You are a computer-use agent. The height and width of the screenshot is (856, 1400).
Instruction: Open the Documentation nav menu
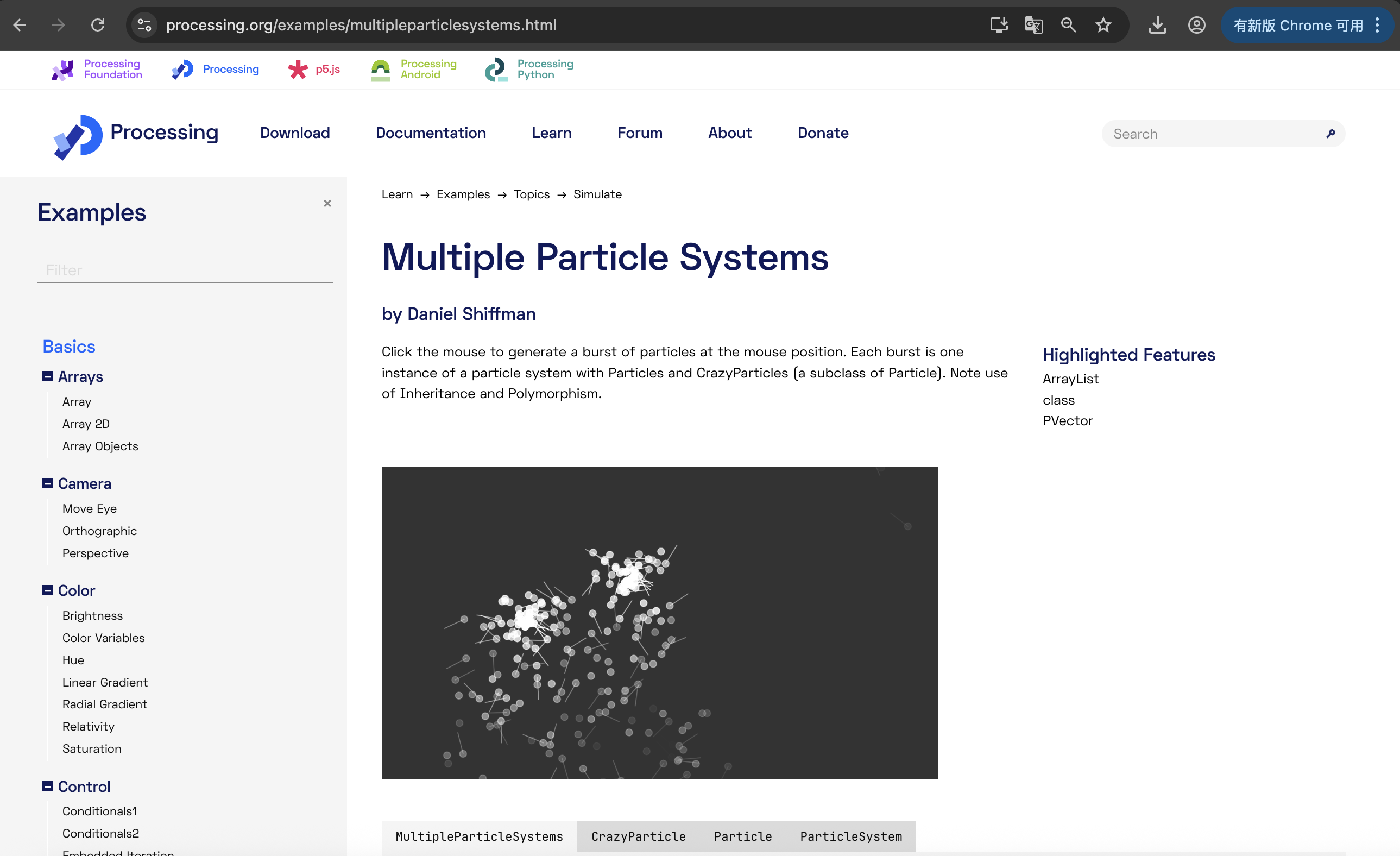coord(431,133)
